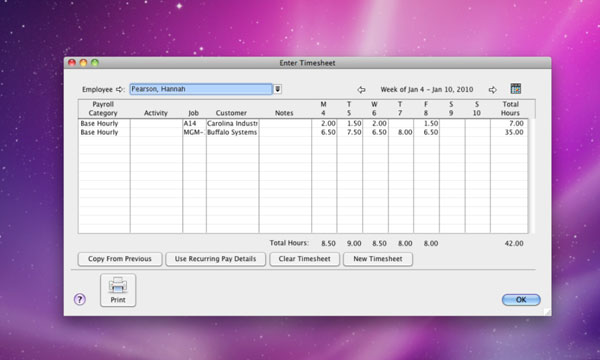Click the Payroll Category column header
The height and width of the screenshot is (360, 600).
103,109
